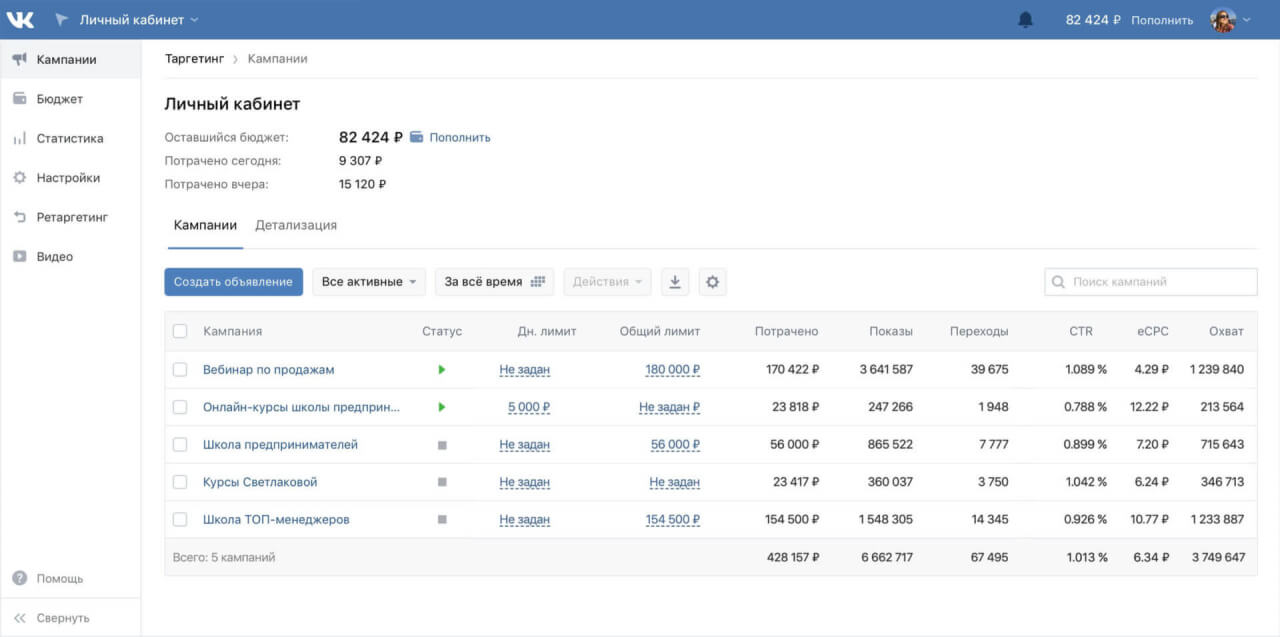Screen dimensions: 1280x637
Task: Collapse the sidebar with Свернуть
Action: click(x=62, y=618)
